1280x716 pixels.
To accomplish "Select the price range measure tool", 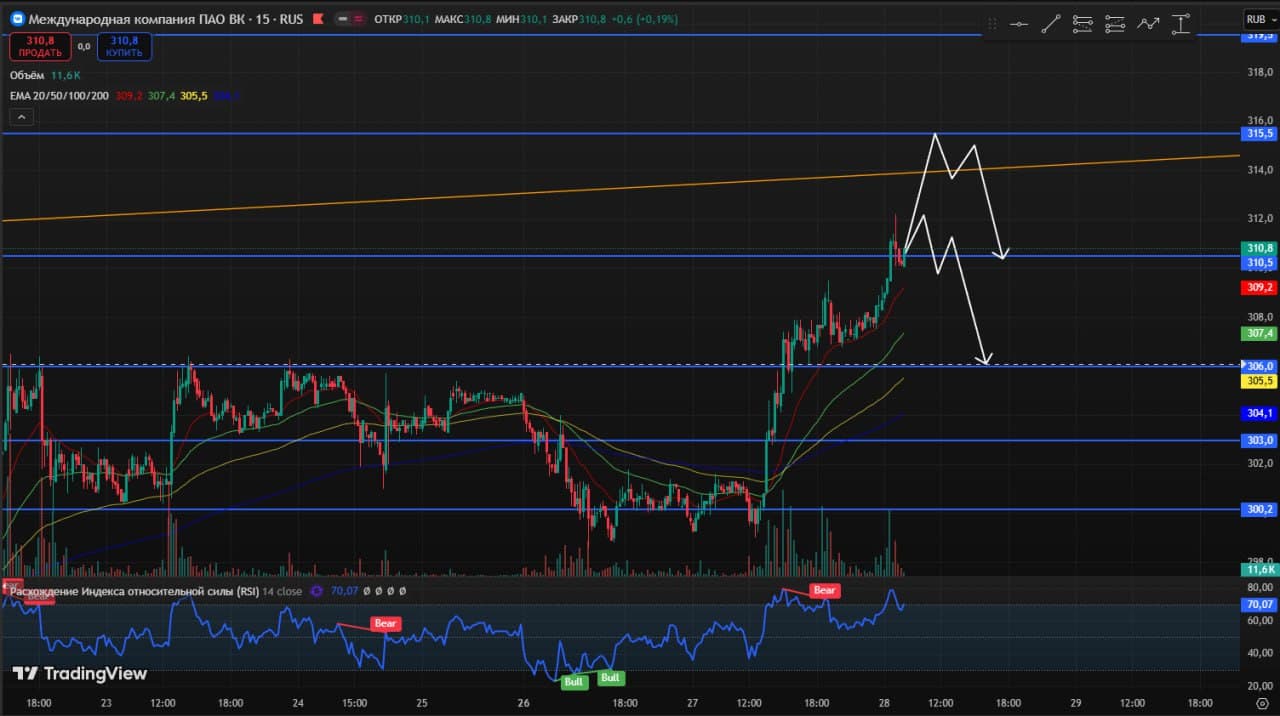I will (1181, 24).
